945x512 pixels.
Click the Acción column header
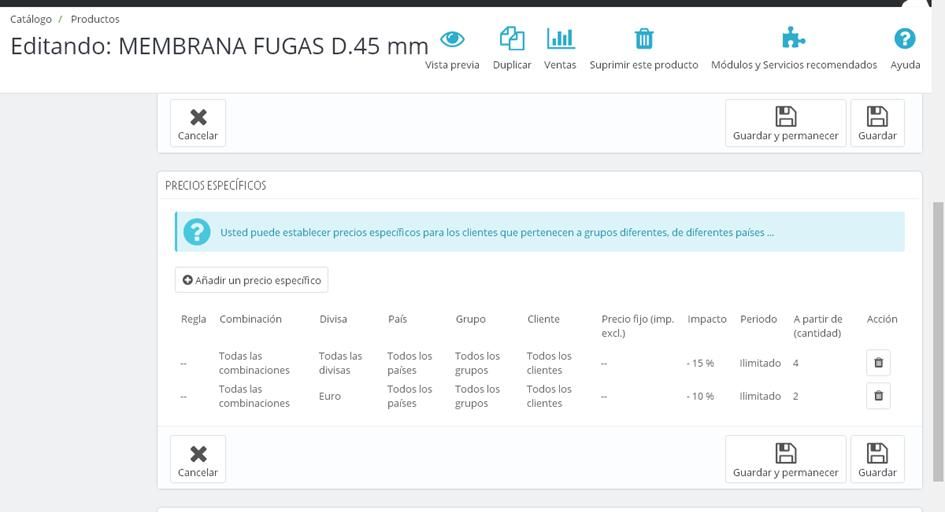click(882, 319)
